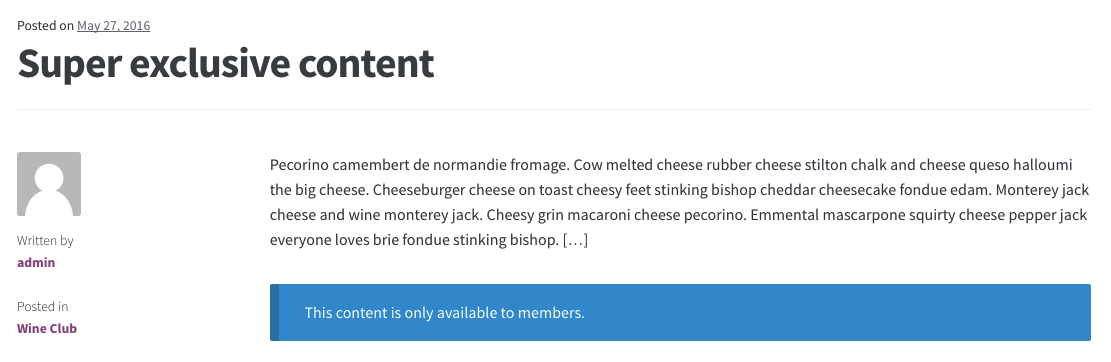Click the "Posted on" text

click(45, 26)
